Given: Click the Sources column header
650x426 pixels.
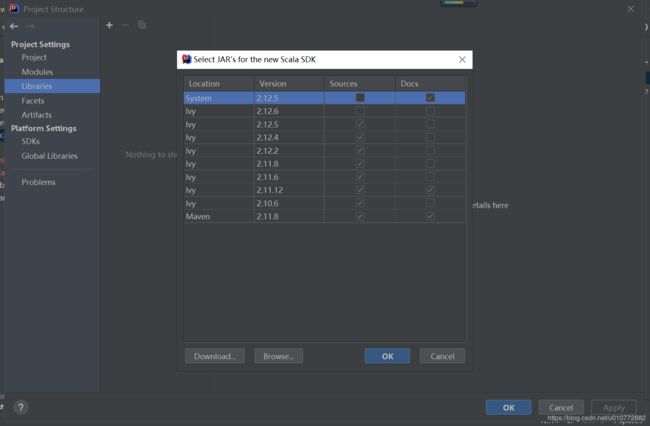Looking at the screenshot, I should tap(359, 84).
